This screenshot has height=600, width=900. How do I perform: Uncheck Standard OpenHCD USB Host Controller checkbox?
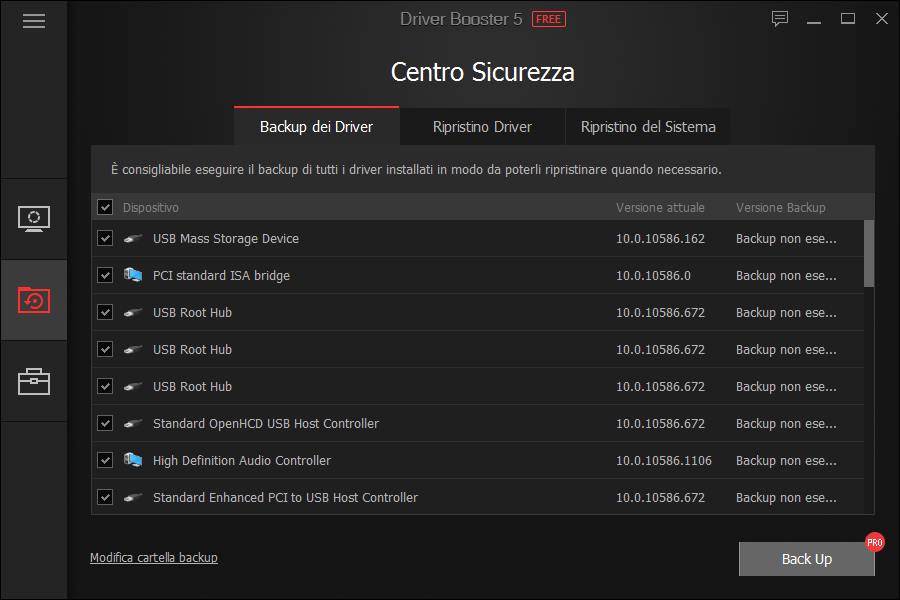coord(105,423)
